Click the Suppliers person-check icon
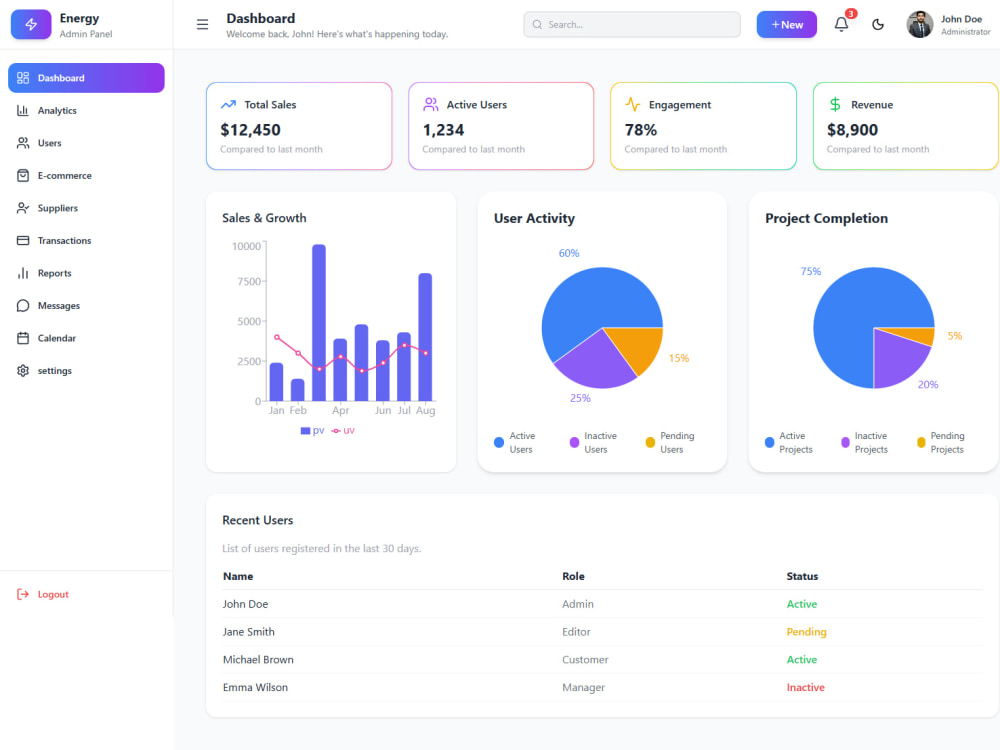The image size is (1000, 750). click(23, 208)
